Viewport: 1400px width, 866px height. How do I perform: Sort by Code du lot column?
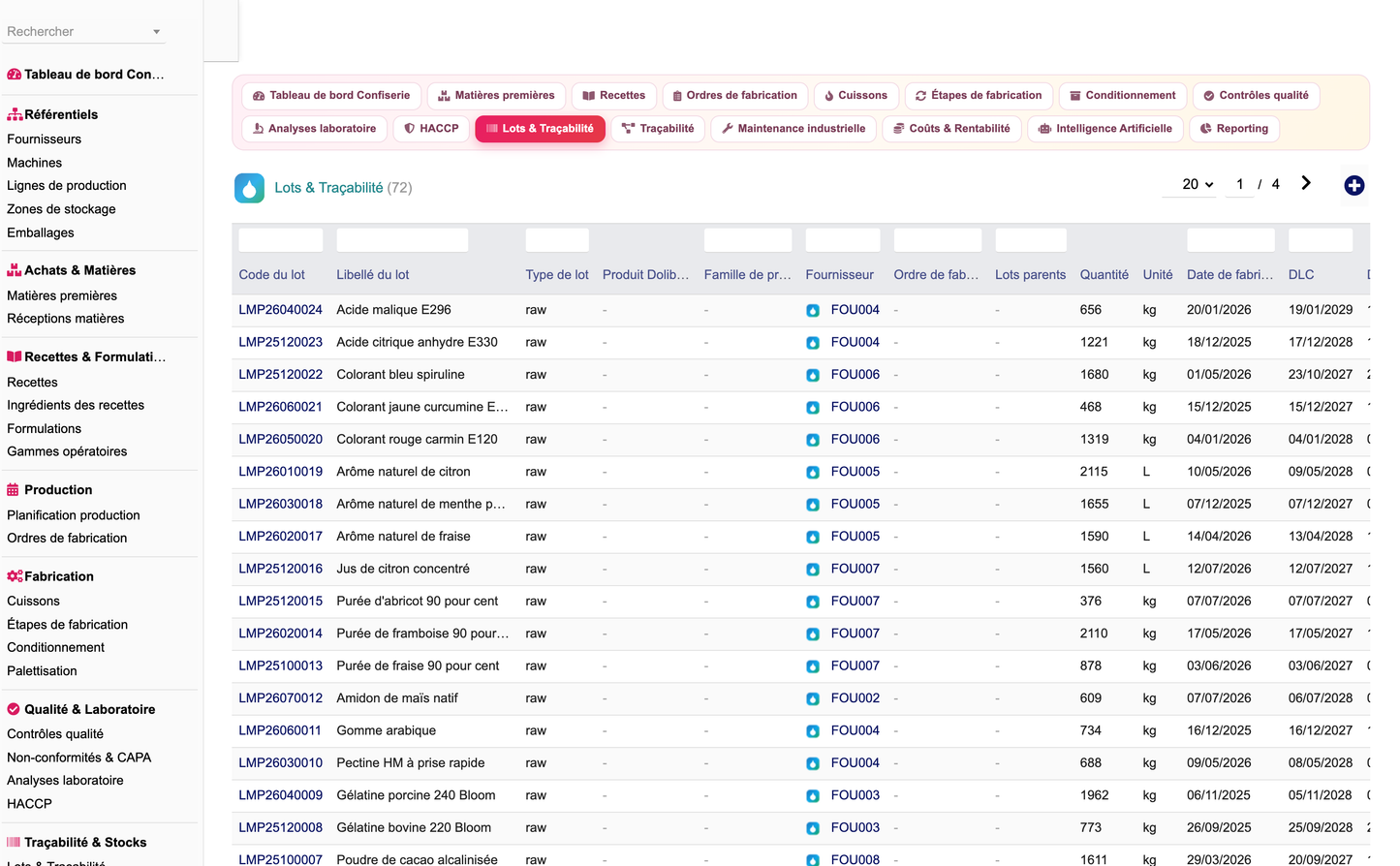click(272, 275)
